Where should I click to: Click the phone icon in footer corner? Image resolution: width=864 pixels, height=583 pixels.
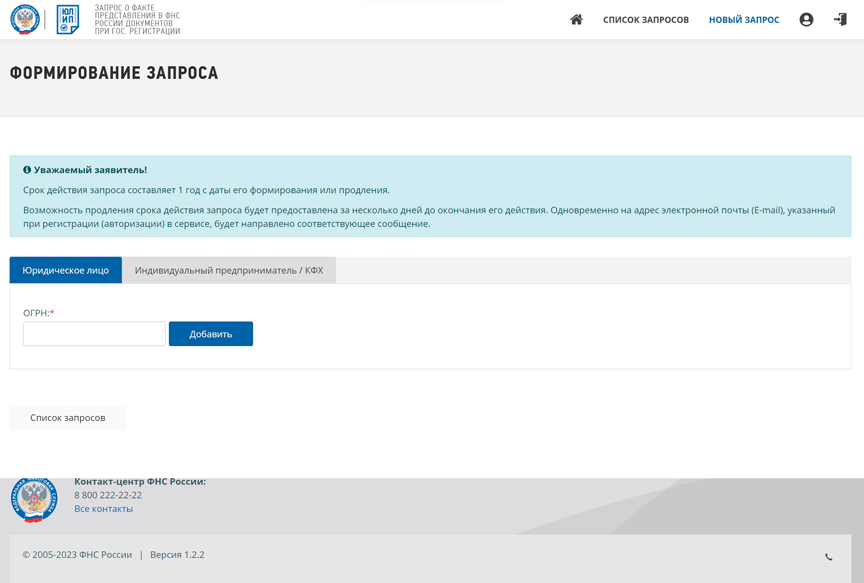click(828, 557)
